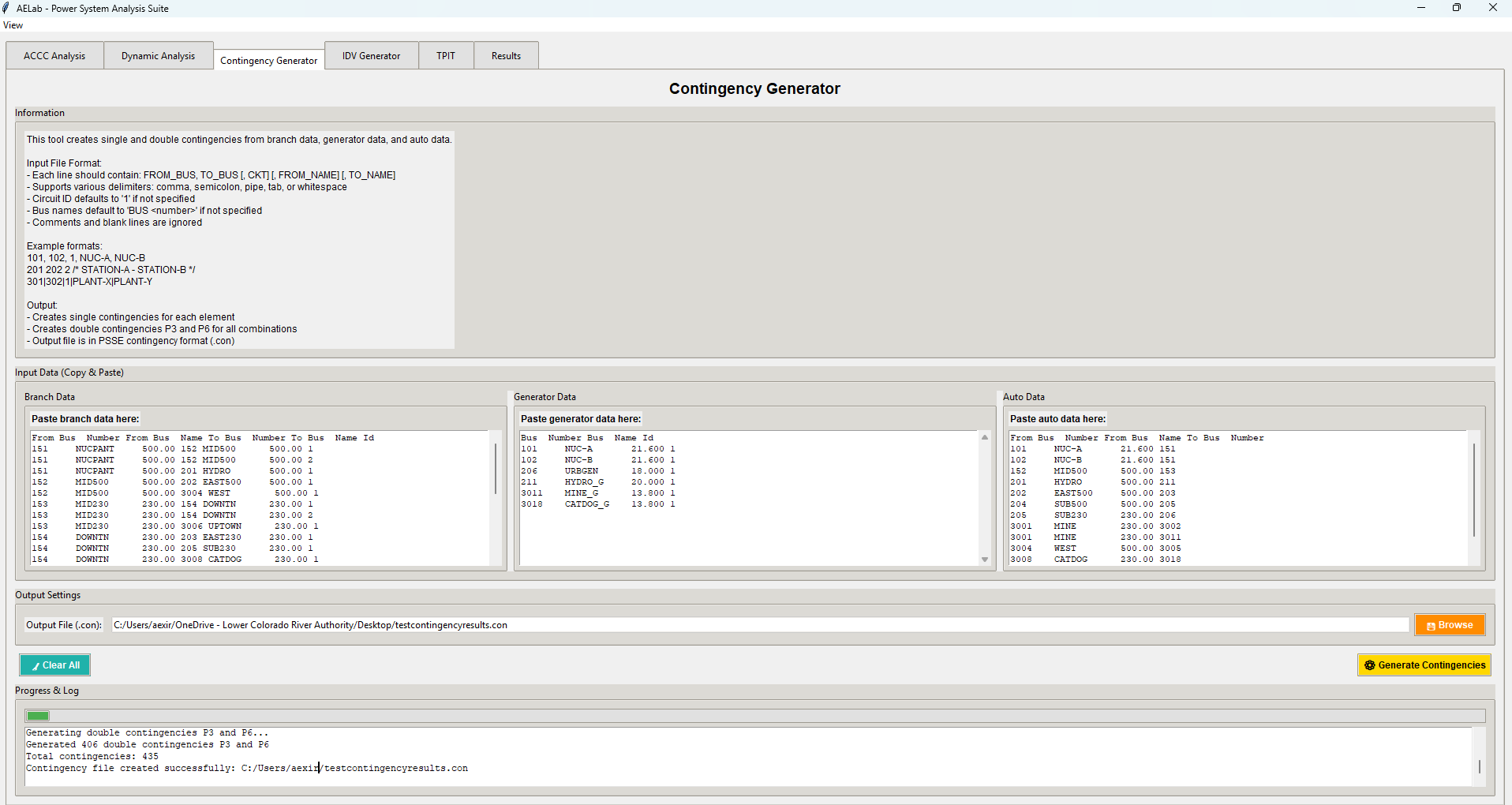Viewport: 1512px width, 805px height.
Task: Click generator data scrollbar down arrow
Action: 985,560
